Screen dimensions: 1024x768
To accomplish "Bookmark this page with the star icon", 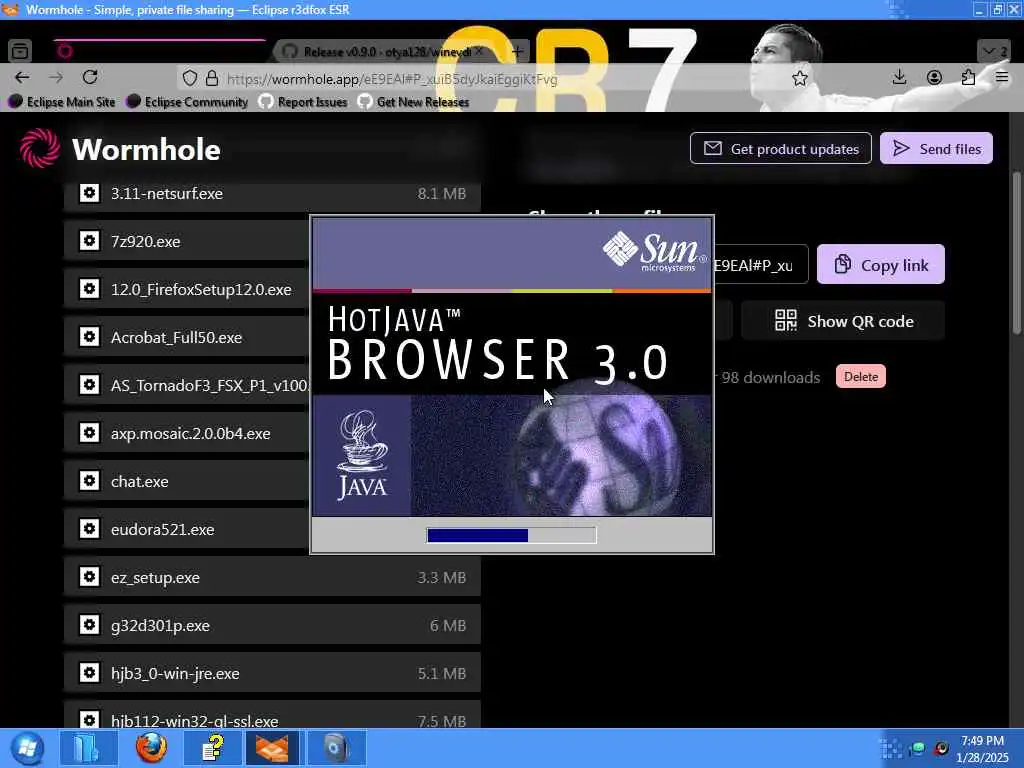I will (799, 79).
